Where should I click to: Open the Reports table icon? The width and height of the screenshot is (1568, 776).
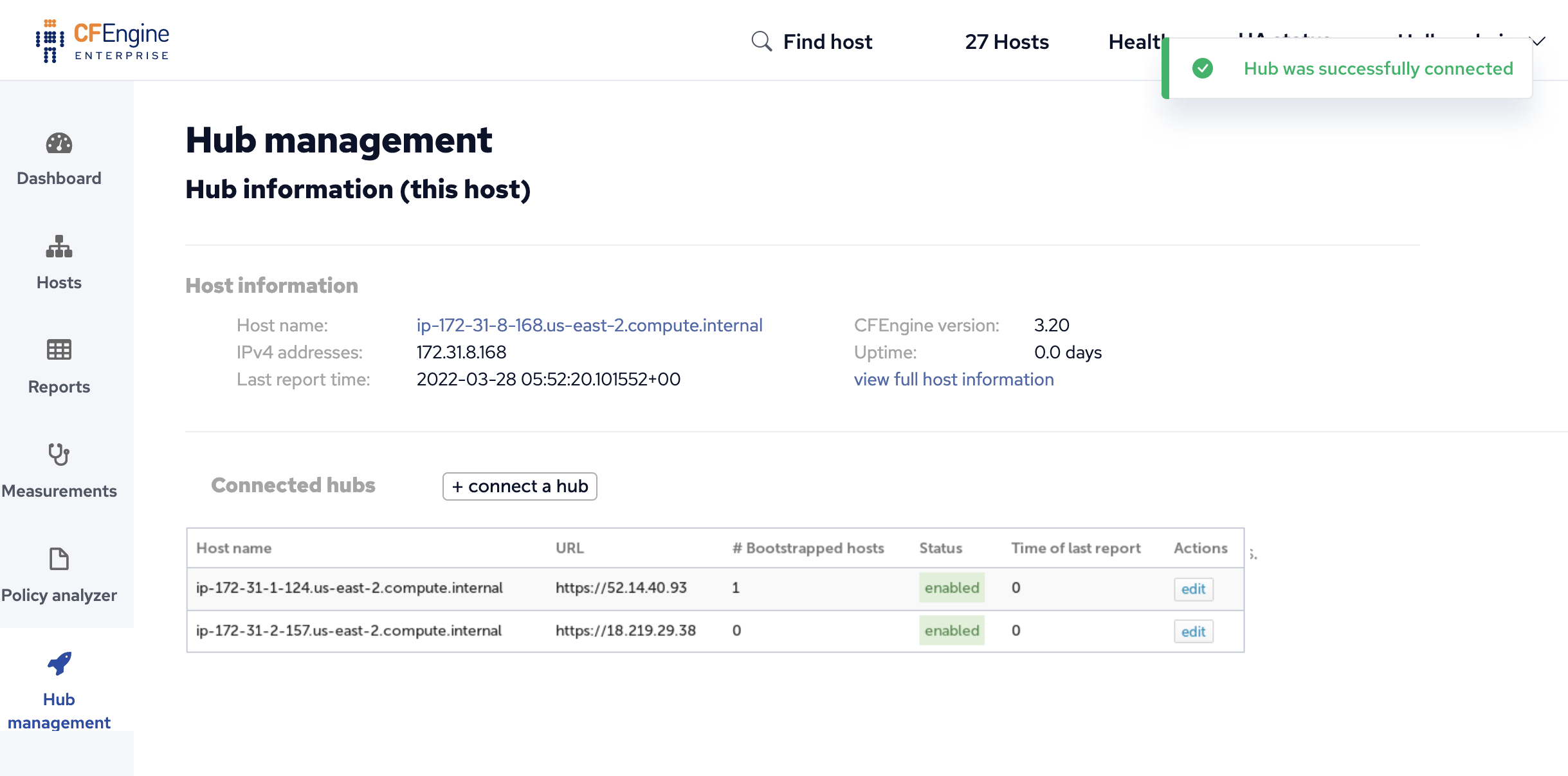point(59,350)
